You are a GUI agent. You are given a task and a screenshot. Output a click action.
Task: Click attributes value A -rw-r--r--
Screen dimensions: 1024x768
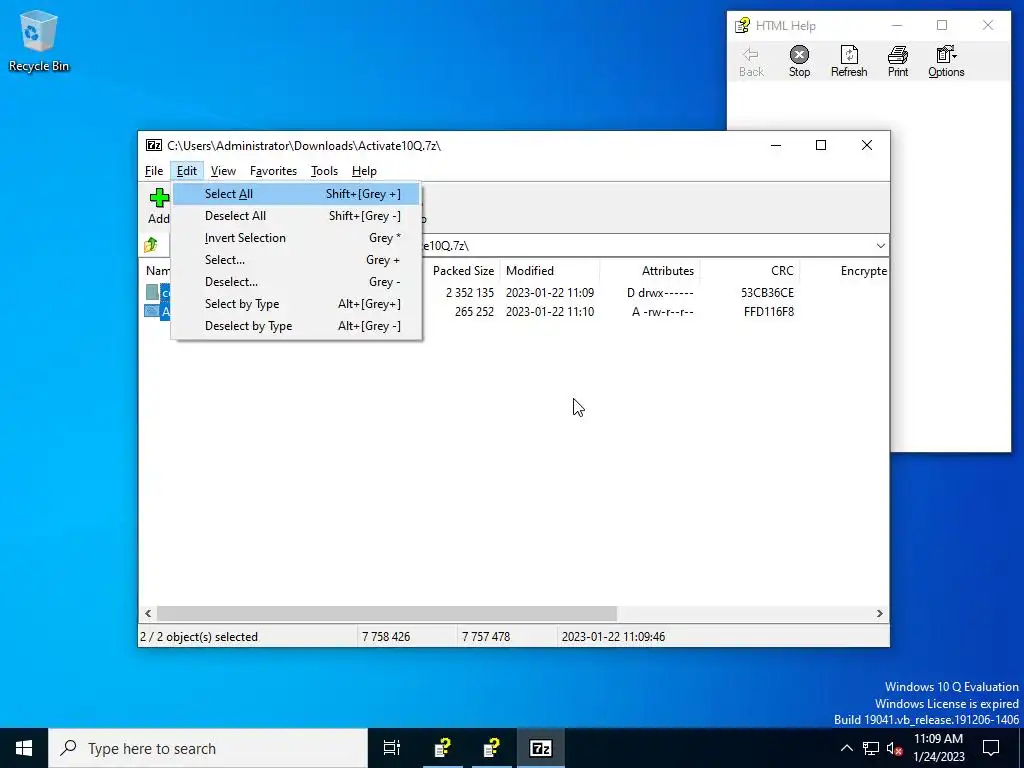tap(663, 312)
